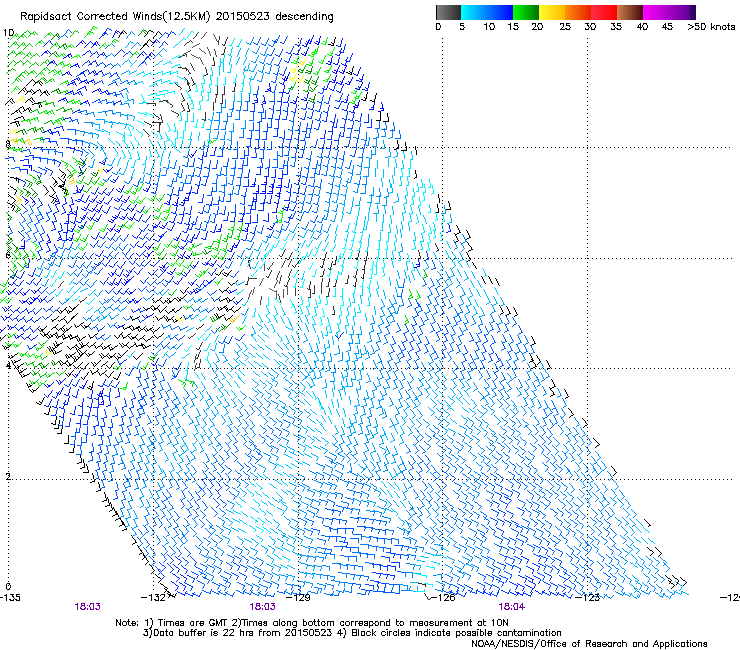Click the cyan-to-blue 5-15 knots color segment
The image size is (740, 650).
coord(487,12)
